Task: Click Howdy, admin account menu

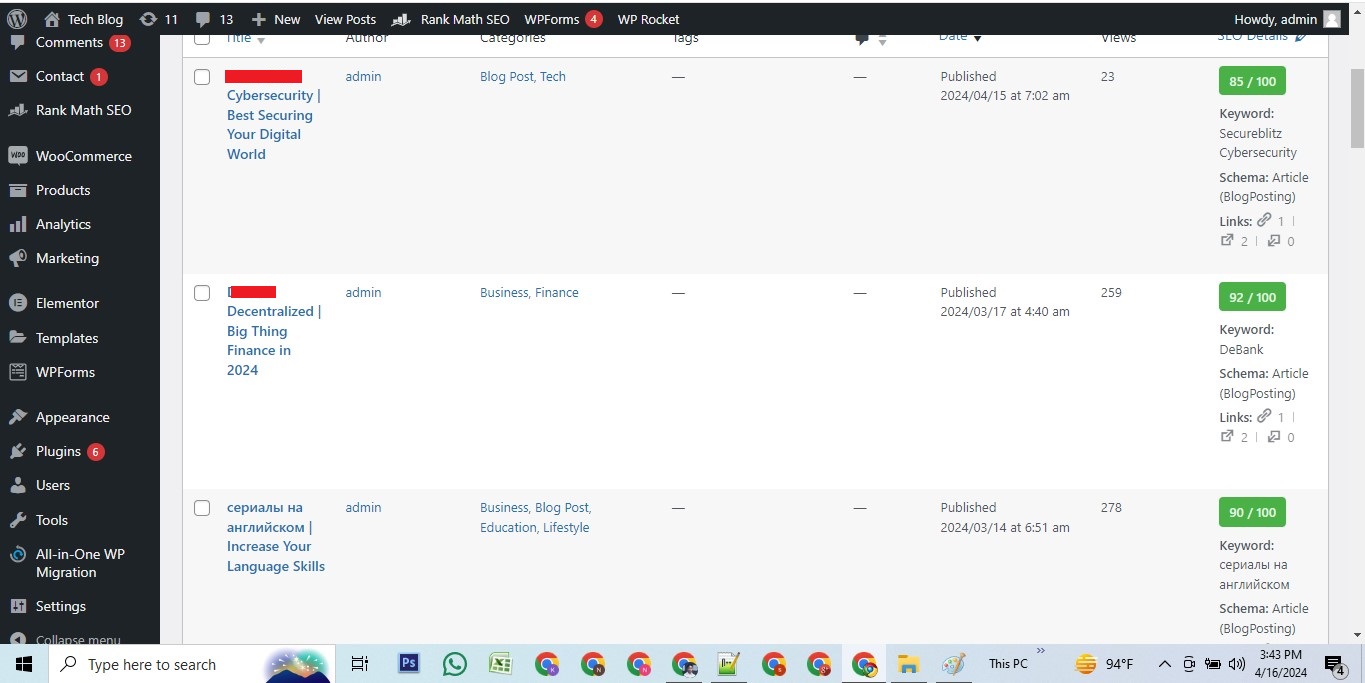Action: 1287,19
